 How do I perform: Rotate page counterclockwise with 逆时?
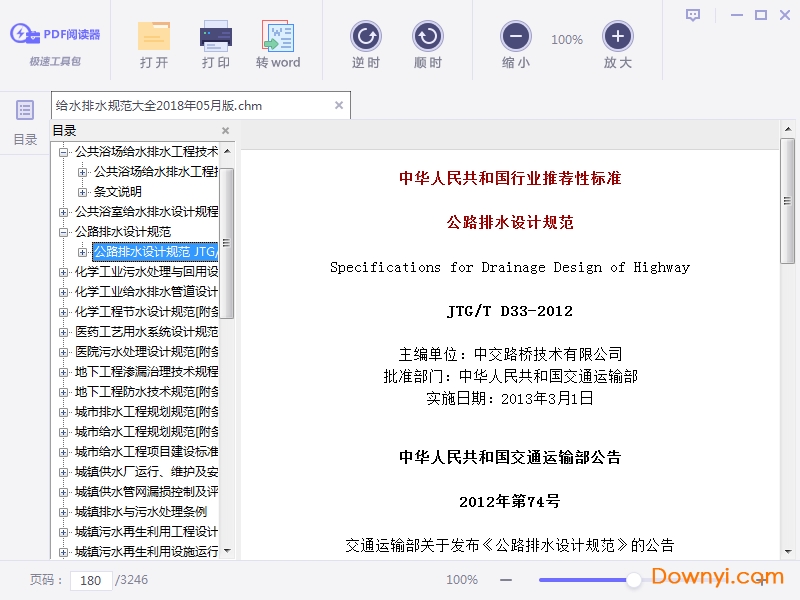coord(366,37)
